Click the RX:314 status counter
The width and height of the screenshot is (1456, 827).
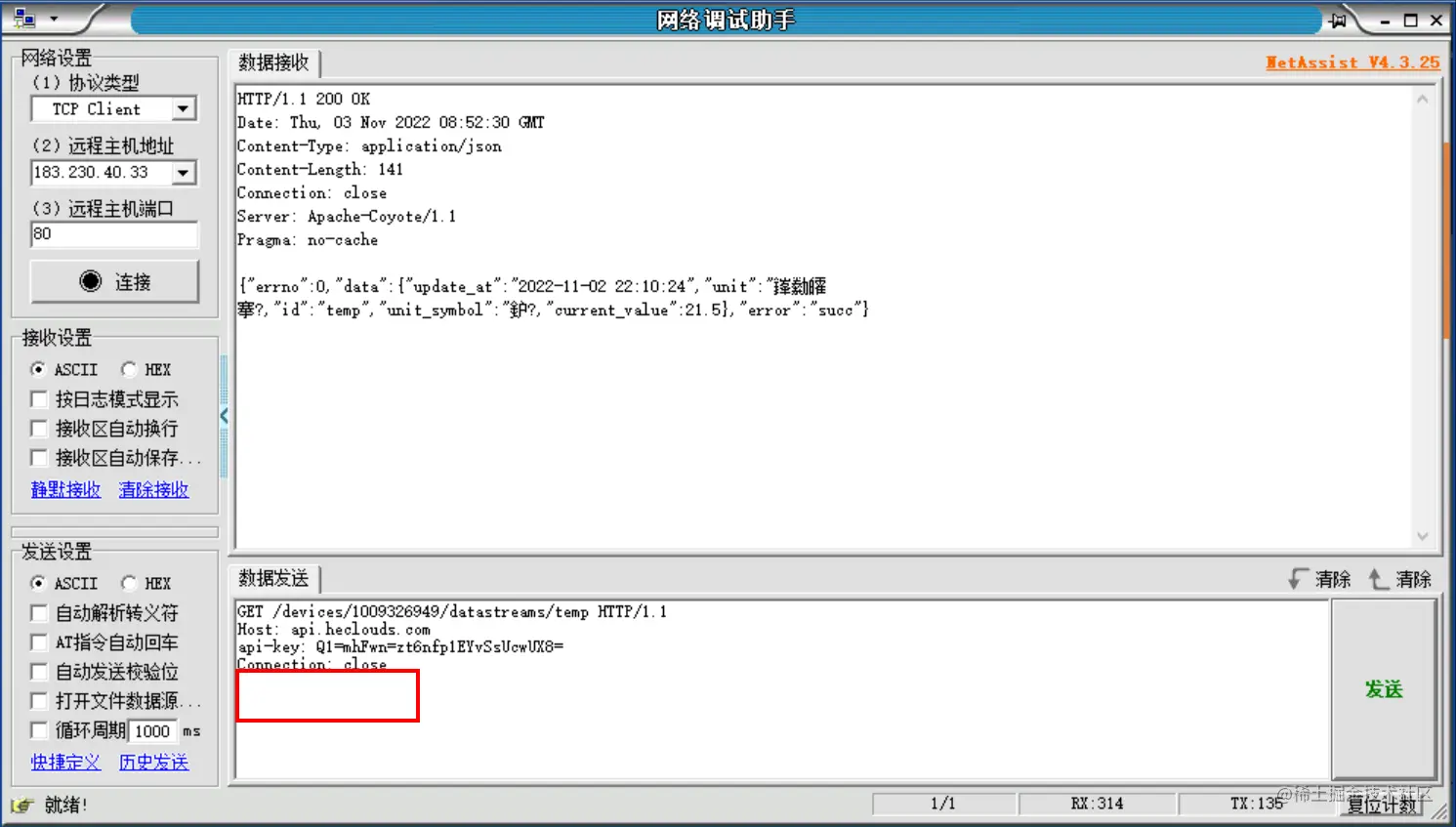[x=1097, y=804]
